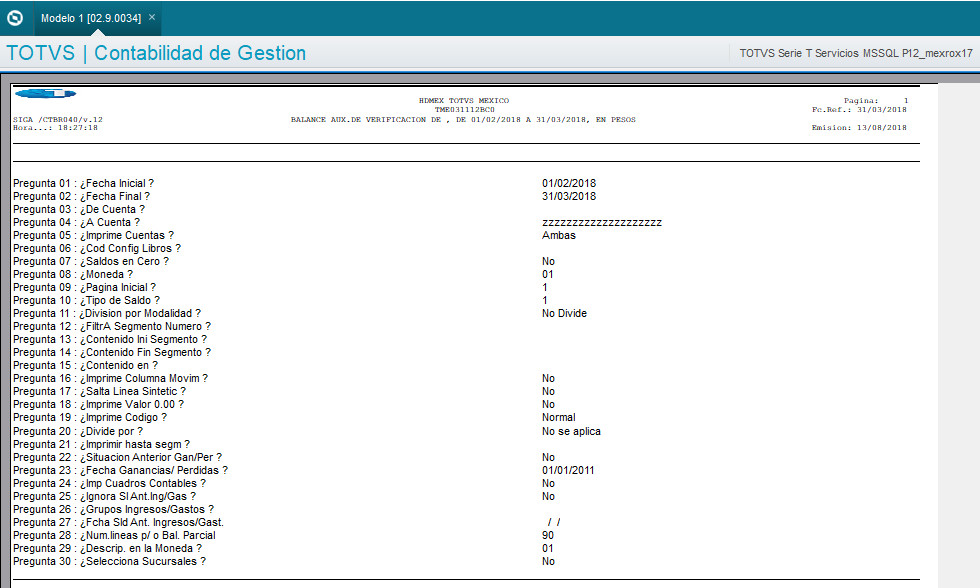Click the zzzzzzzzzzzzzzzzzzzz value
This screenshot has width=980, height=588.
602,223
